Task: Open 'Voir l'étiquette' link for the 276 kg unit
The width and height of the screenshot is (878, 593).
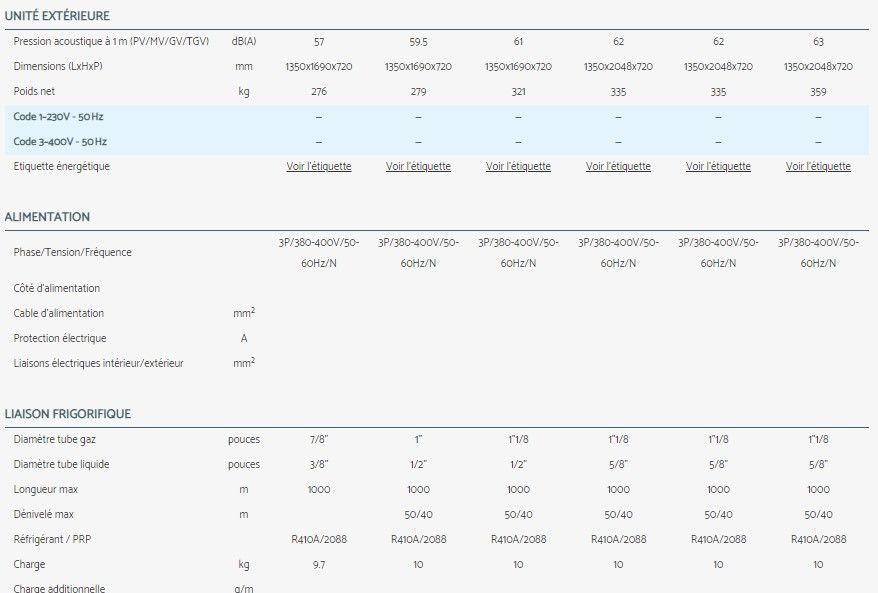Action: (318, 167)
